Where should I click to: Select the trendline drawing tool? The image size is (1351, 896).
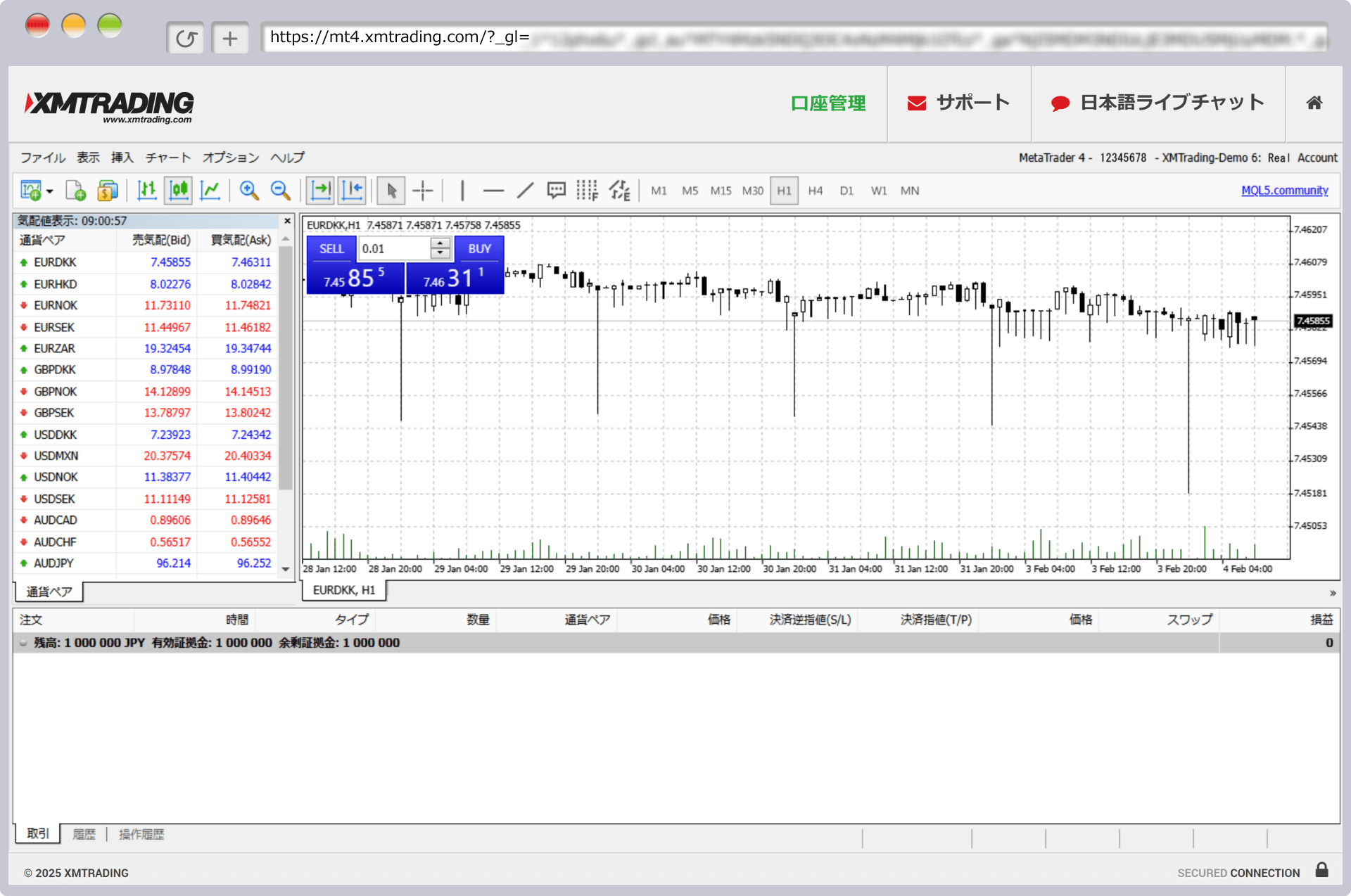[x=525, y=190]
